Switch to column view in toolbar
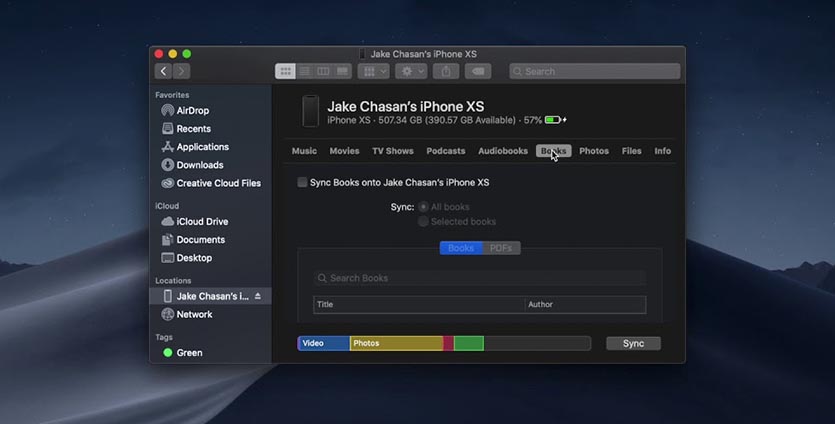The width and height of the screenshot is (835, 424). pos(323,71)
